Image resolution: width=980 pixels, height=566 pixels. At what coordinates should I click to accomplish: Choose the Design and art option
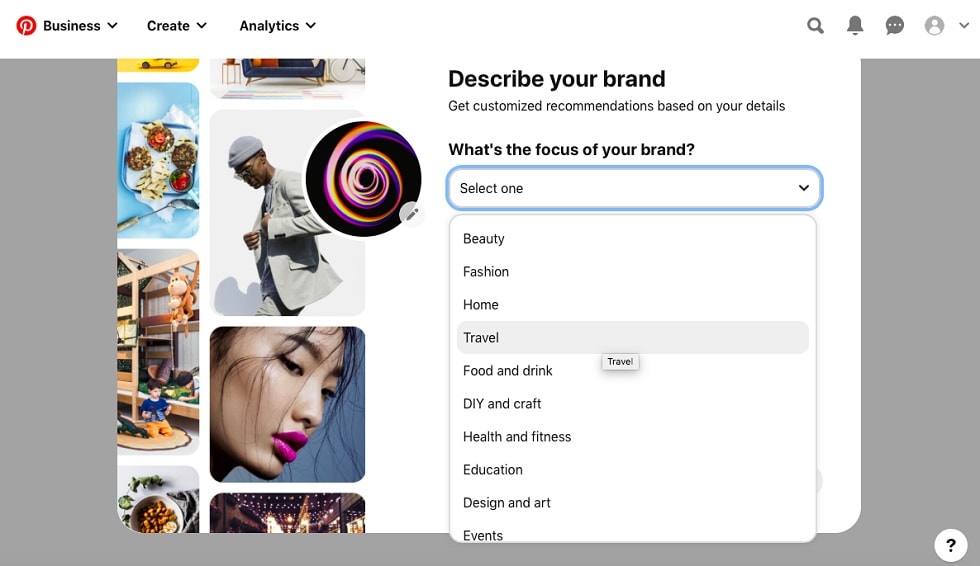pyautogui.click(x=632, y=502)
